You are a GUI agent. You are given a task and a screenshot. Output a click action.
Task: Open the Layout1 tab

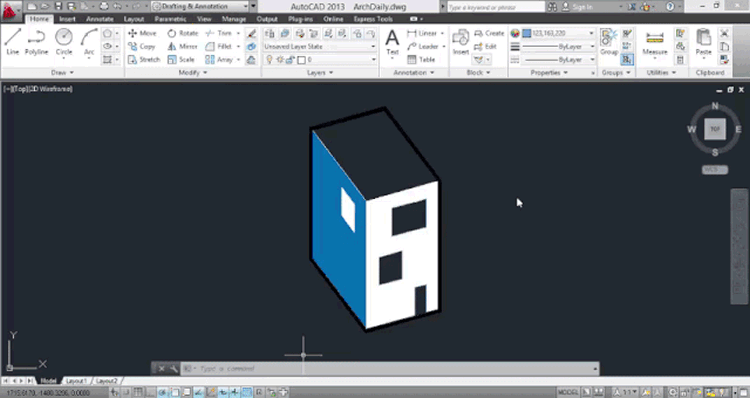(x=77, y=381)
